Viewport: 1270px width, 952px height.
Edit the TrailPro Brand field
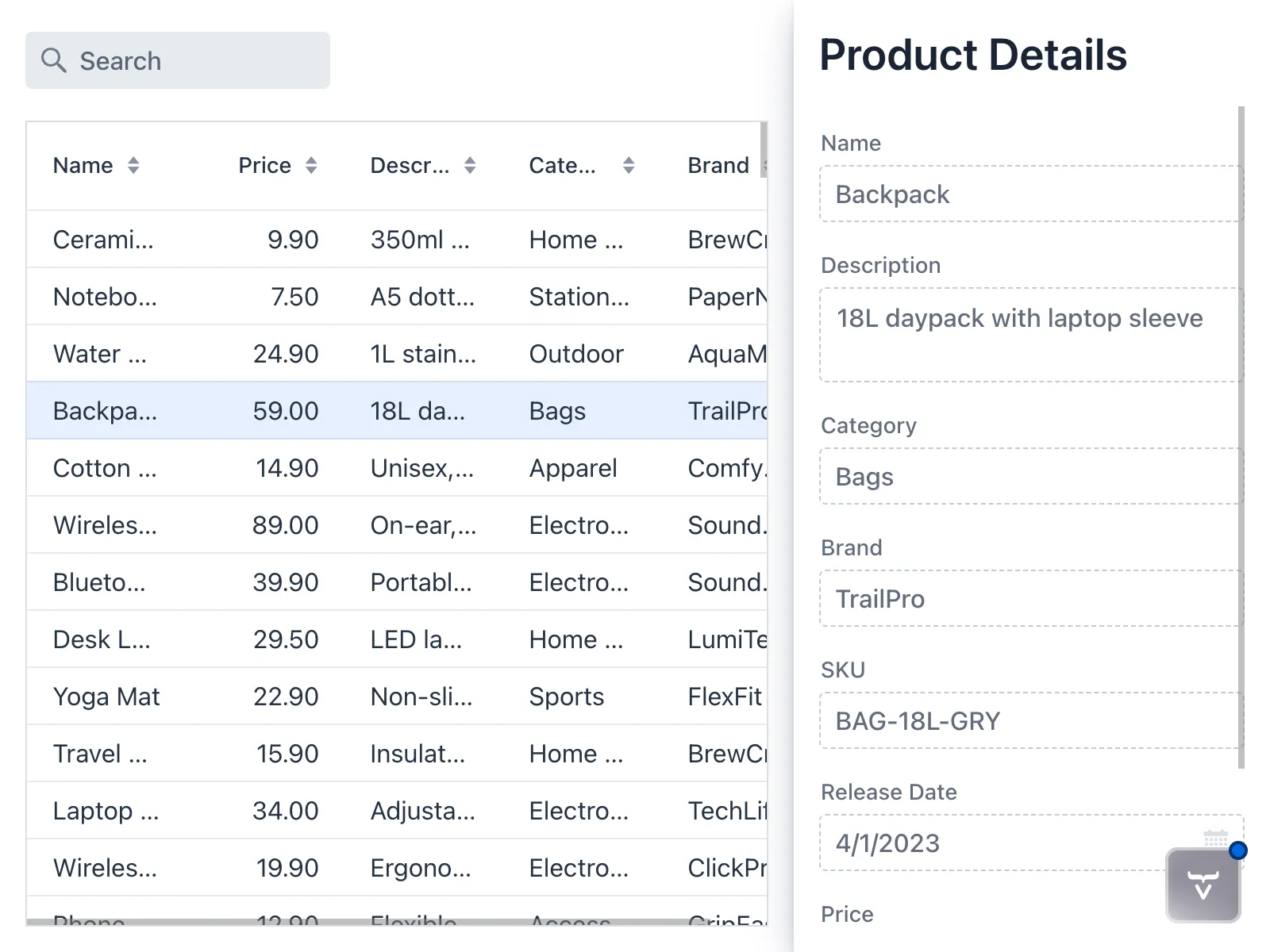(1029, 598)
